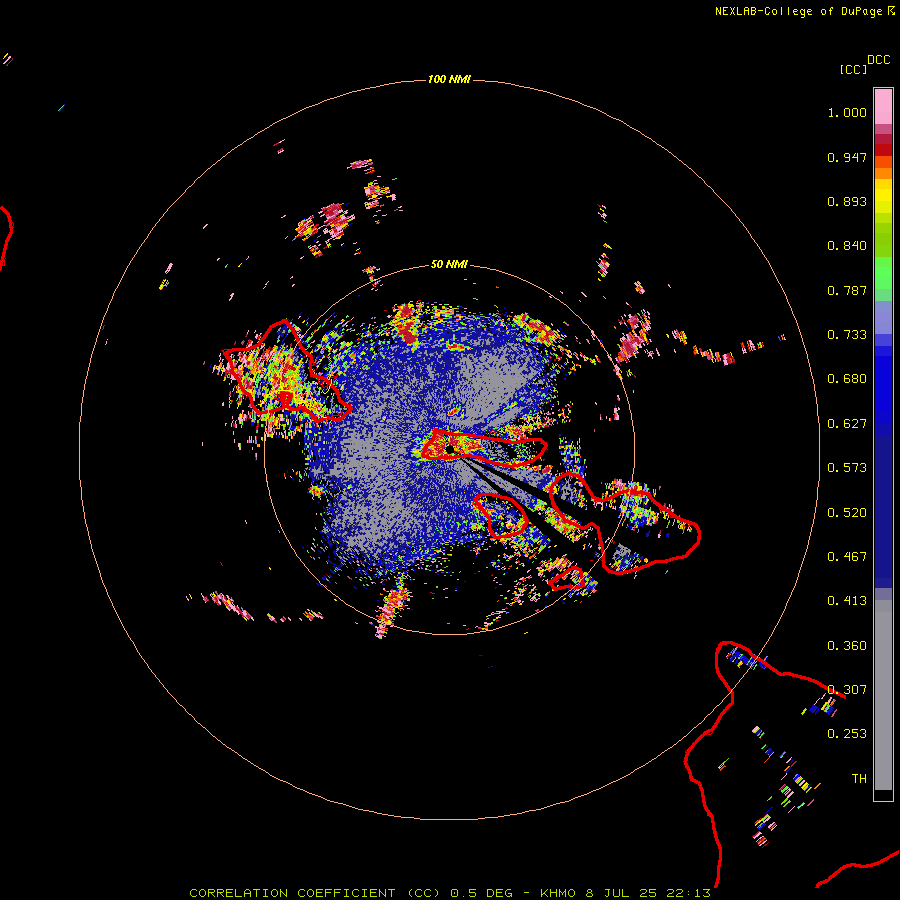Screen dimensions: 900x900
Task: Click the 0.787 scale value
Action: coord(847,290)
